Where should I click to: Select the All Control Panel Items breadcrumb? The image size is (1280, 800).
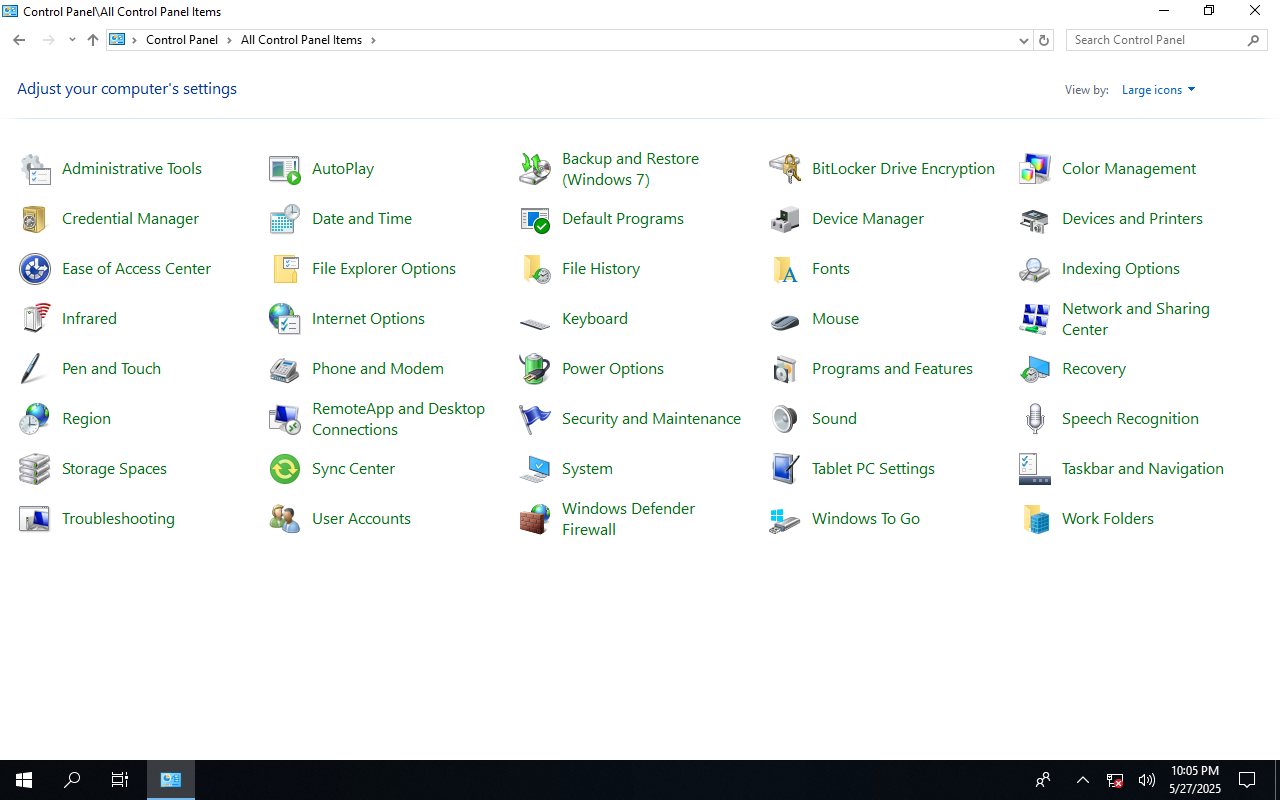301,40
